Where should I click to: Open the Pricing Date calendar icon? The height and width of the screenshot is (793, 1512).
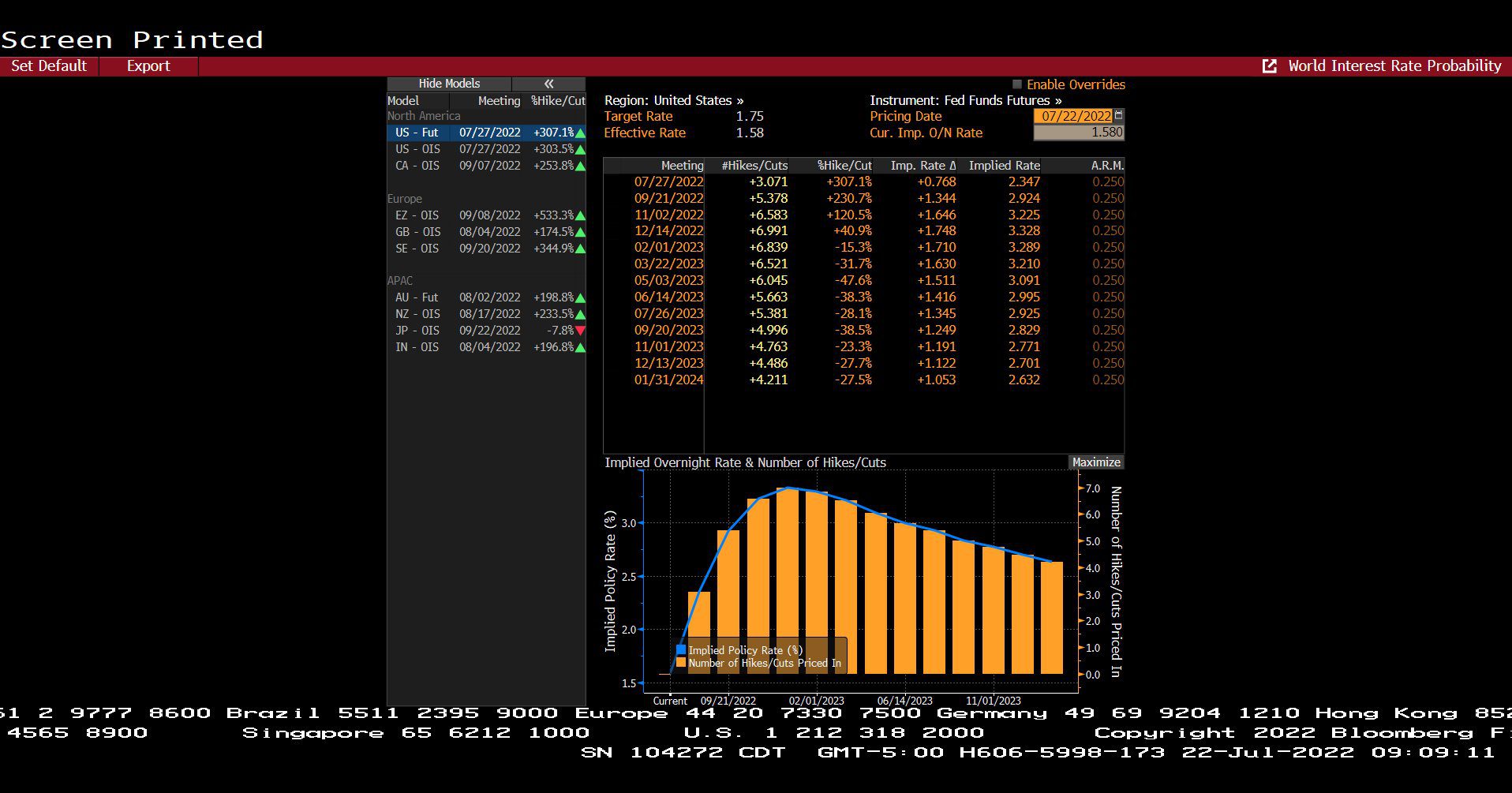point(1118,116)
